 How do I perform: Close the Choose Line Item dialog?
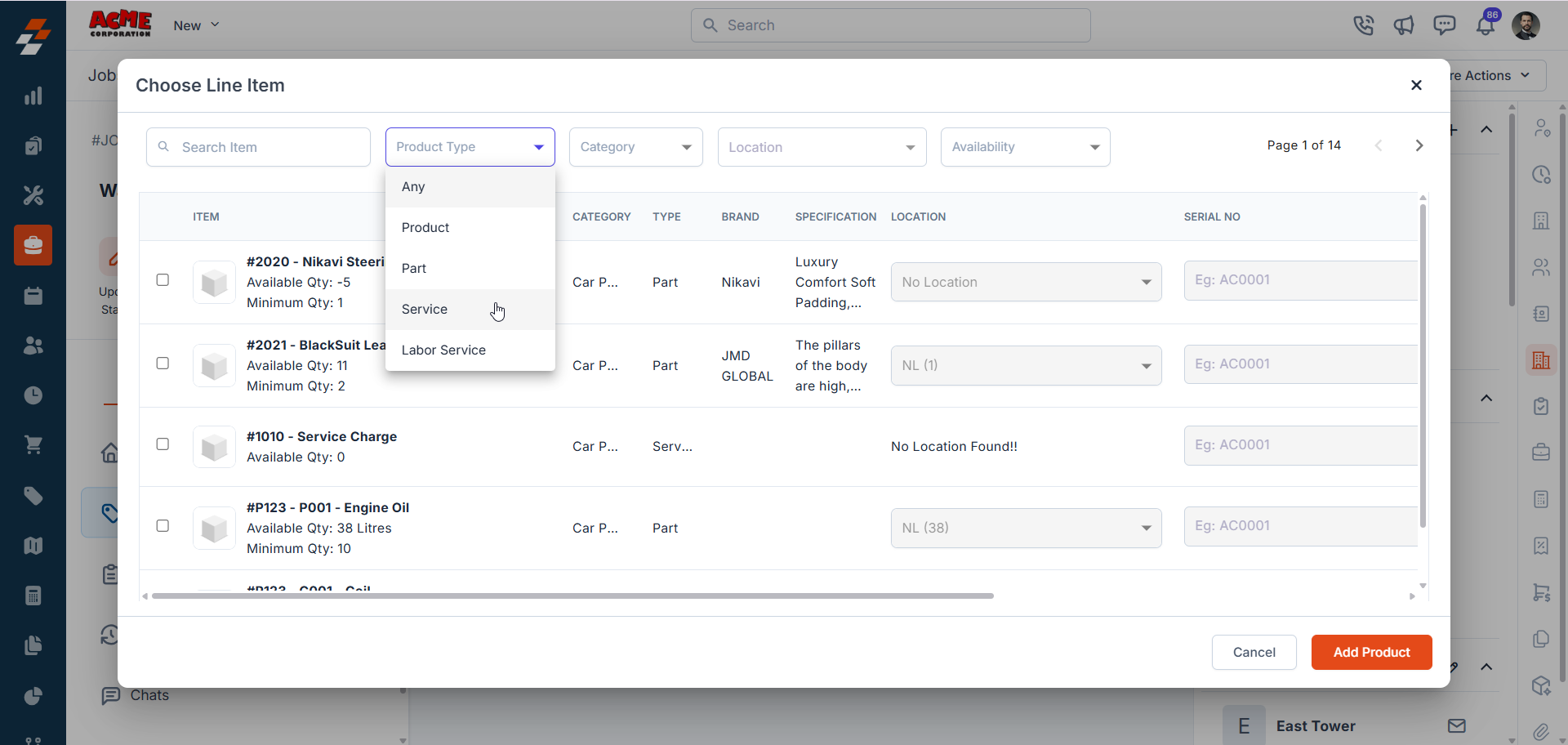(x=1416, y=85)
